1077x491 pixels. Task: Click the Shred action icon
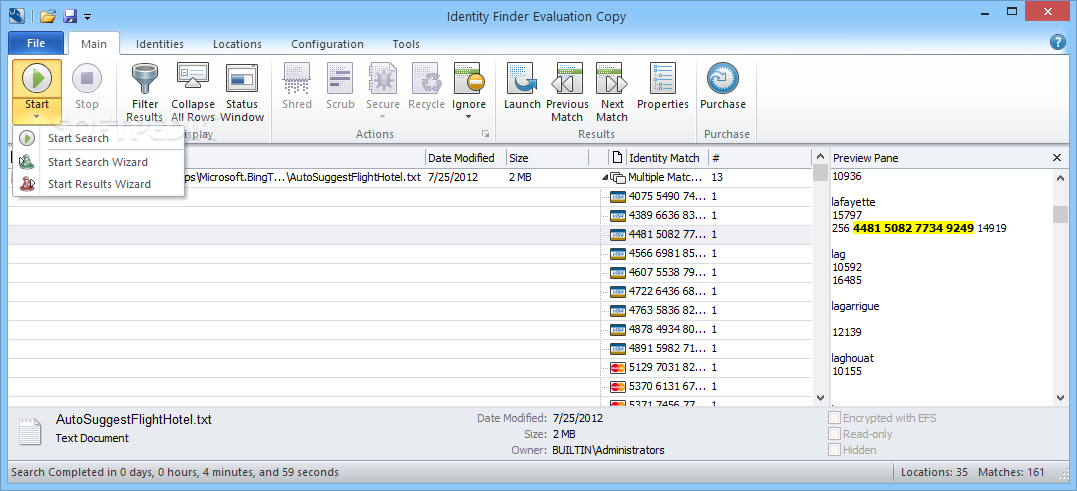297,78
